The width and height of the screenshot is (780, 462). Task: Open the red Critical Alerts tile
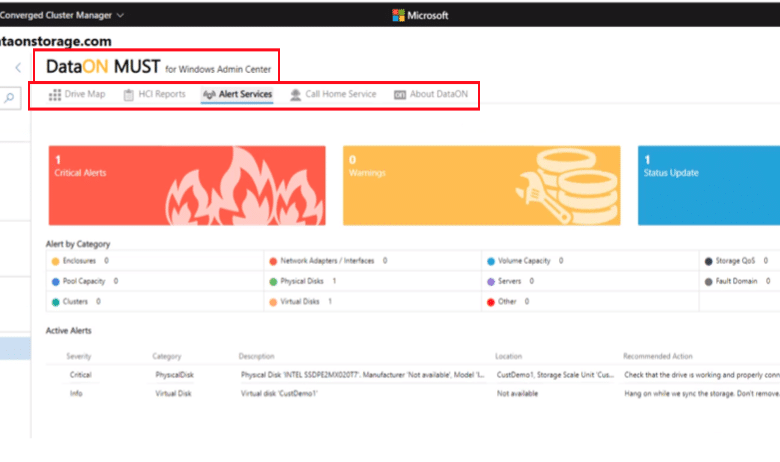(x=187, y=185)
